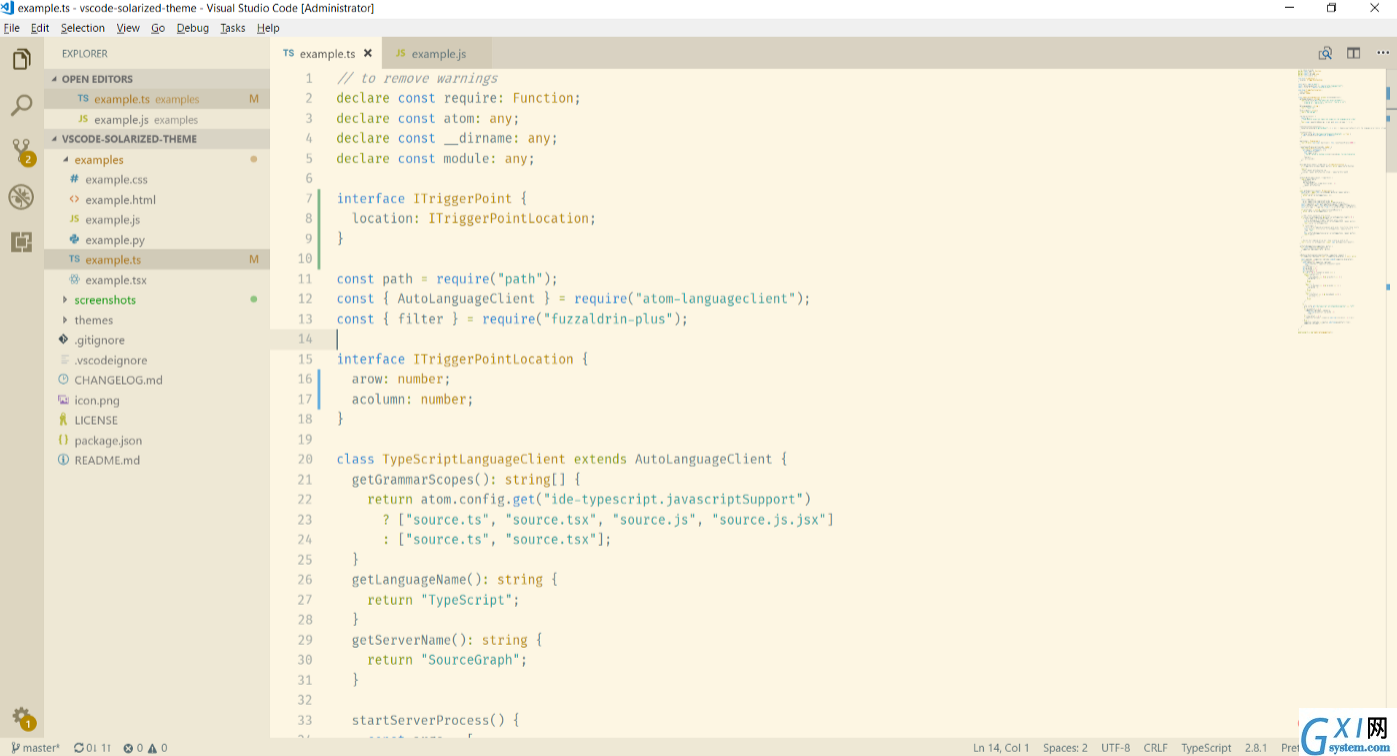Collapse the OPEN EDITORS section
The height and width of the screenshot is (756, 1397).
[157, 79]
